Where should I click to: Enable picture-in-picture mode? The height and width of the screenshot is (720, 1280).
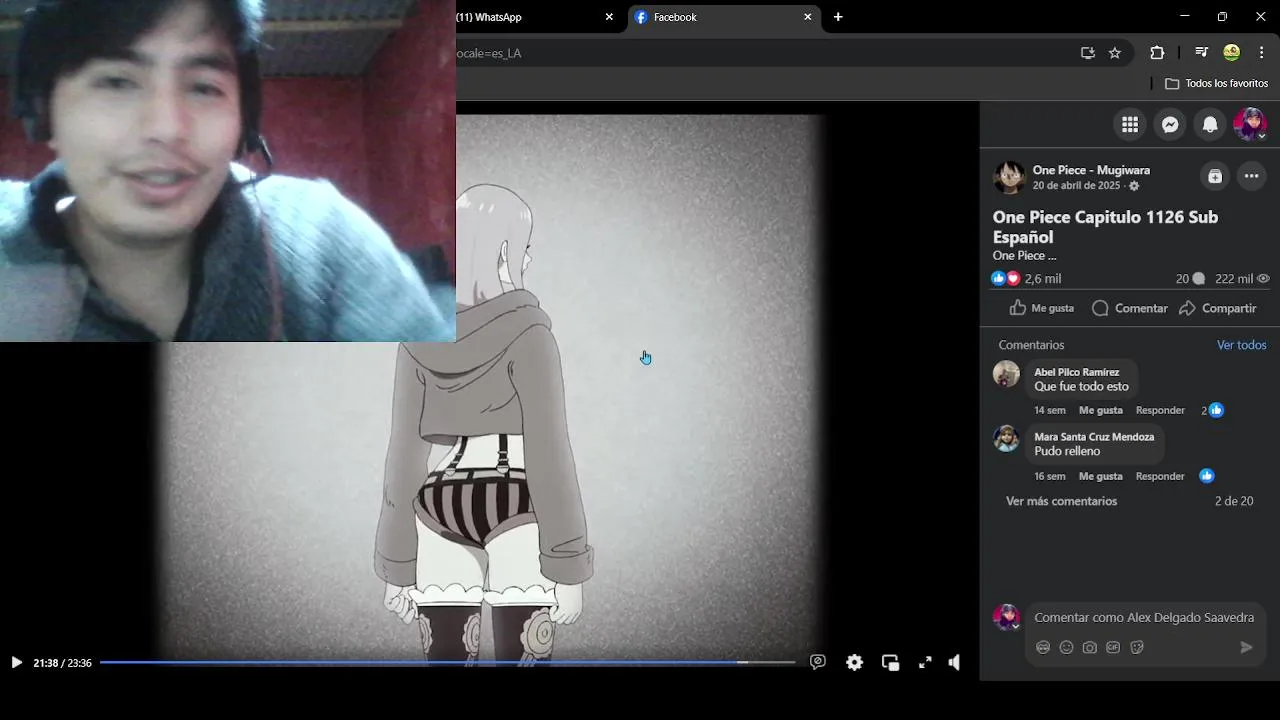click(890, 662)
